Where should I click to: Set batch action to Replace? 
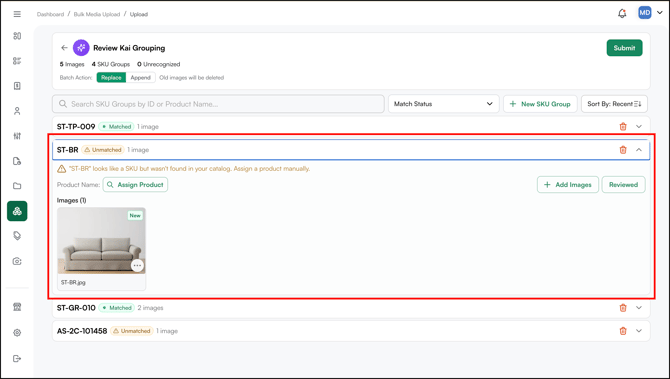111,78
